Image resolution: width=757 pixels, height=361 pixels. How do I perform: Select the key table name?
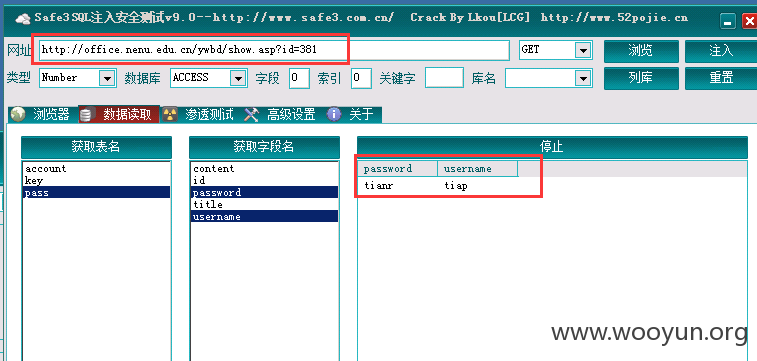(97, 180)
